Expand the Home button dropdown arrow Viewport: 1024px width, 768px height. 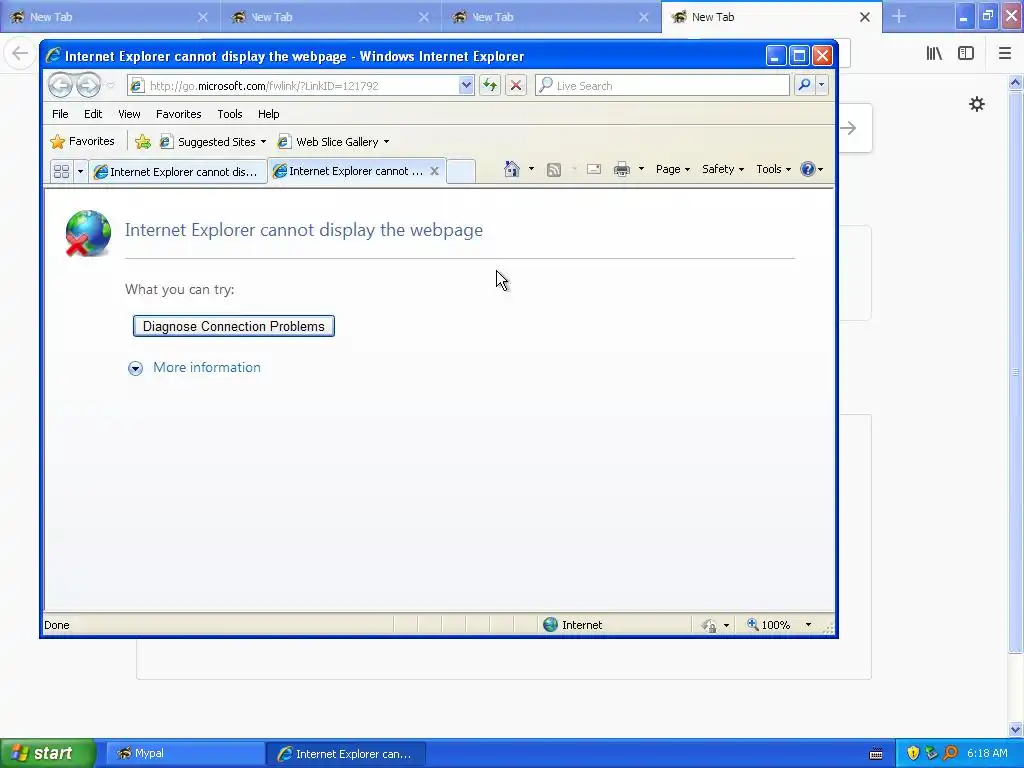[x=531, y=169]
